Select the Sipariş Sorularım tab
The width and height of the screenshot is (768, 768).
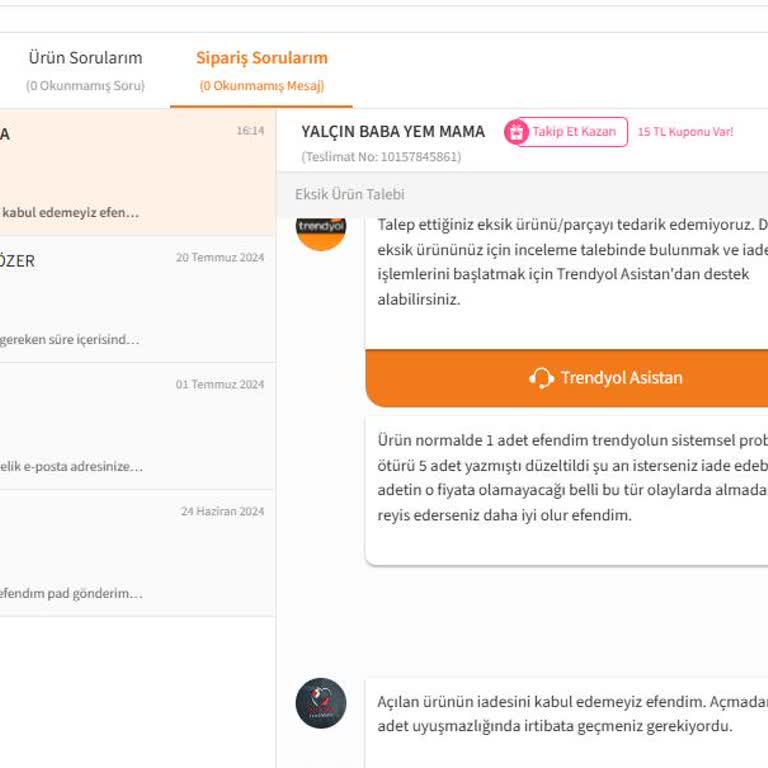tap(261, 58)
